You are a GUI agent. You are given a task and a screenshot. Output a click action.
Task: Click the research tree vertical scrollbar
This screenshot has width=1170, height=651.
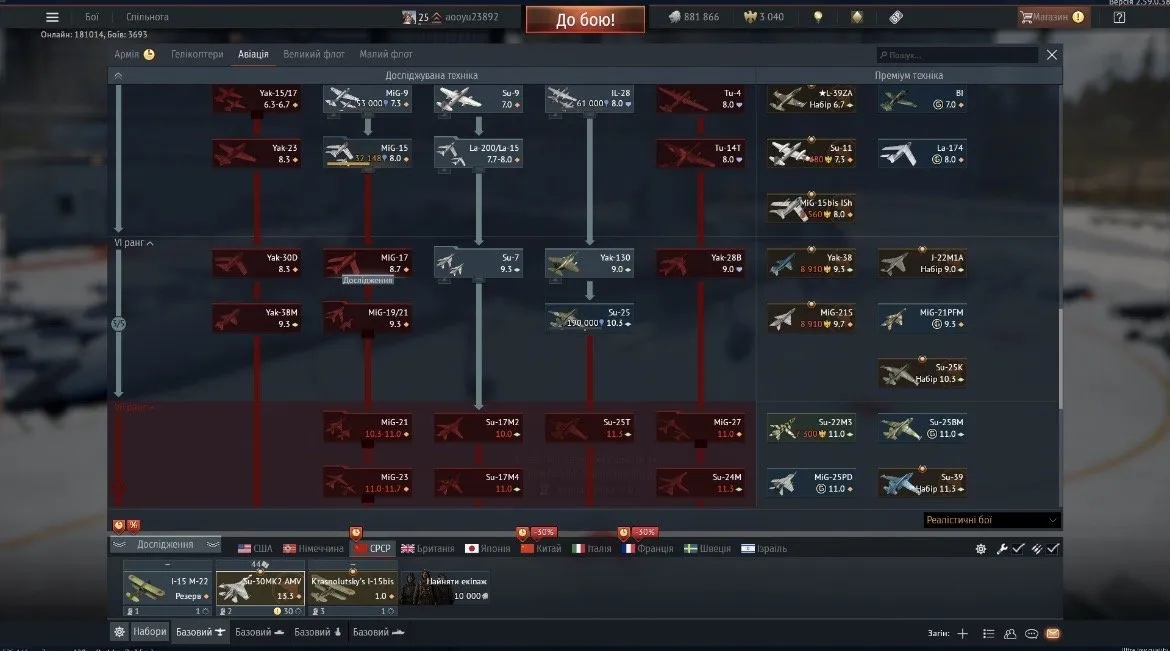(x=1060, y=357)
